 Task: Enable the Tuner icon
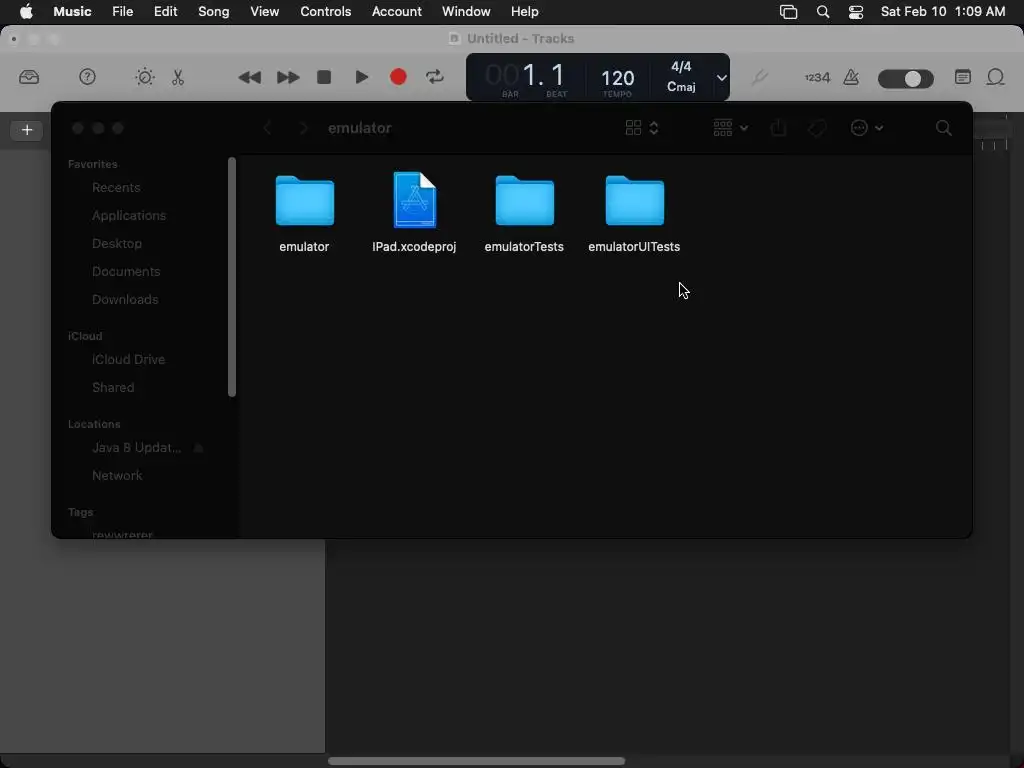759,77
